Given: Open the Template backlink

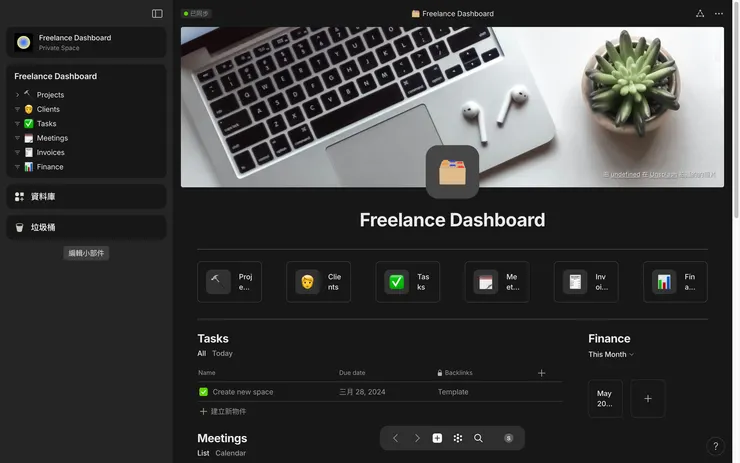Looking at the screenshot, I should 453,392.
